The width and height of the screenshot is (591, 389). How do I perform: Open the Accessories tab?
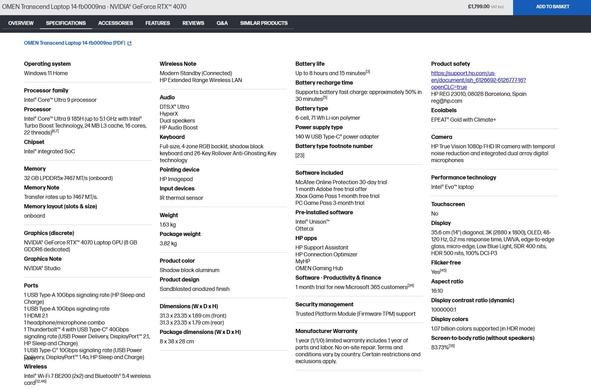pyautogui.click(x=115, y=23)
